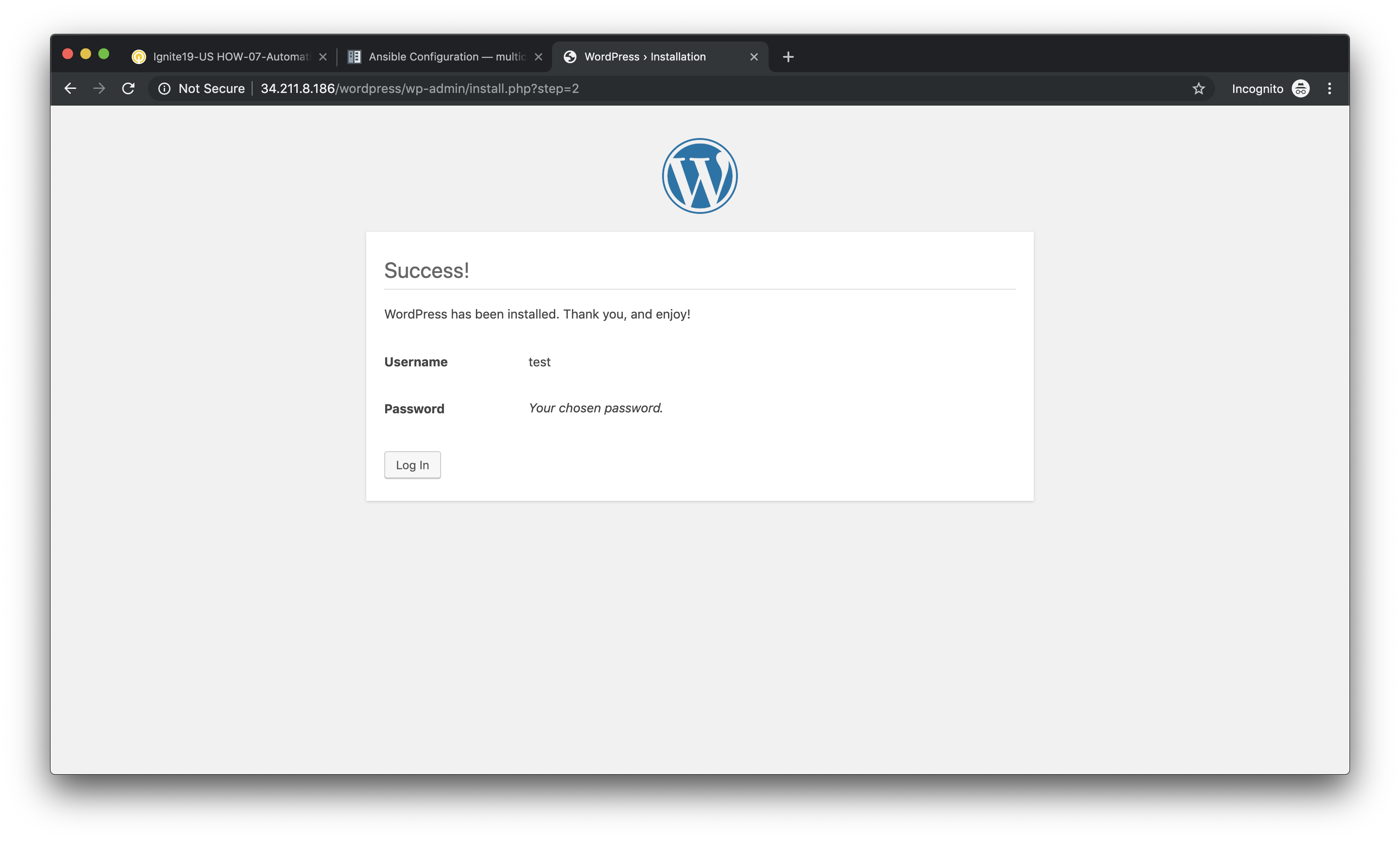This screenshot has height=841, width=1400.
Task: Click the browser forward arrow
Action: [x=99, y=88]
